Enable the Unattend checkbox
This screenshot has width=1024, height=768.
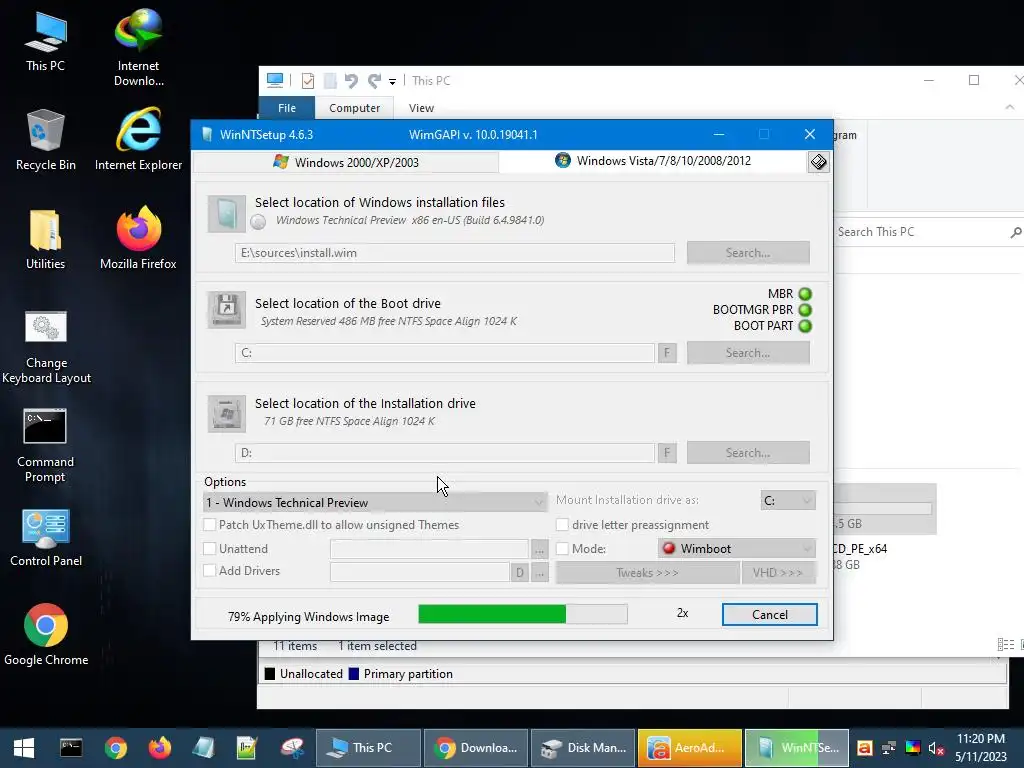210,549
